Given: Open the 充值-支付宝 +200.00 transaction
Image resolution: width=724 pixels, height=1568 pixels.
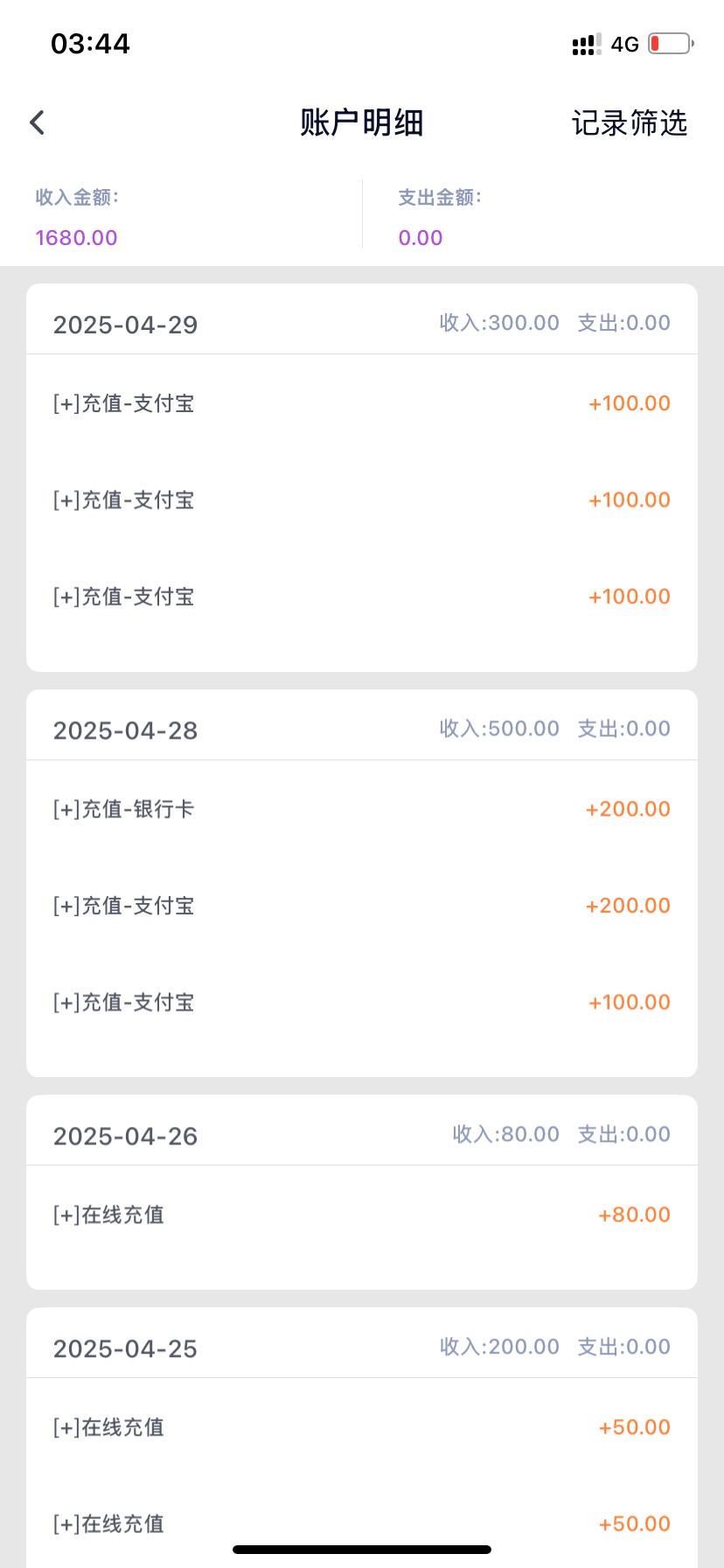Looking at the screenshot, I should pyautogui.click(x=361, y=906).
